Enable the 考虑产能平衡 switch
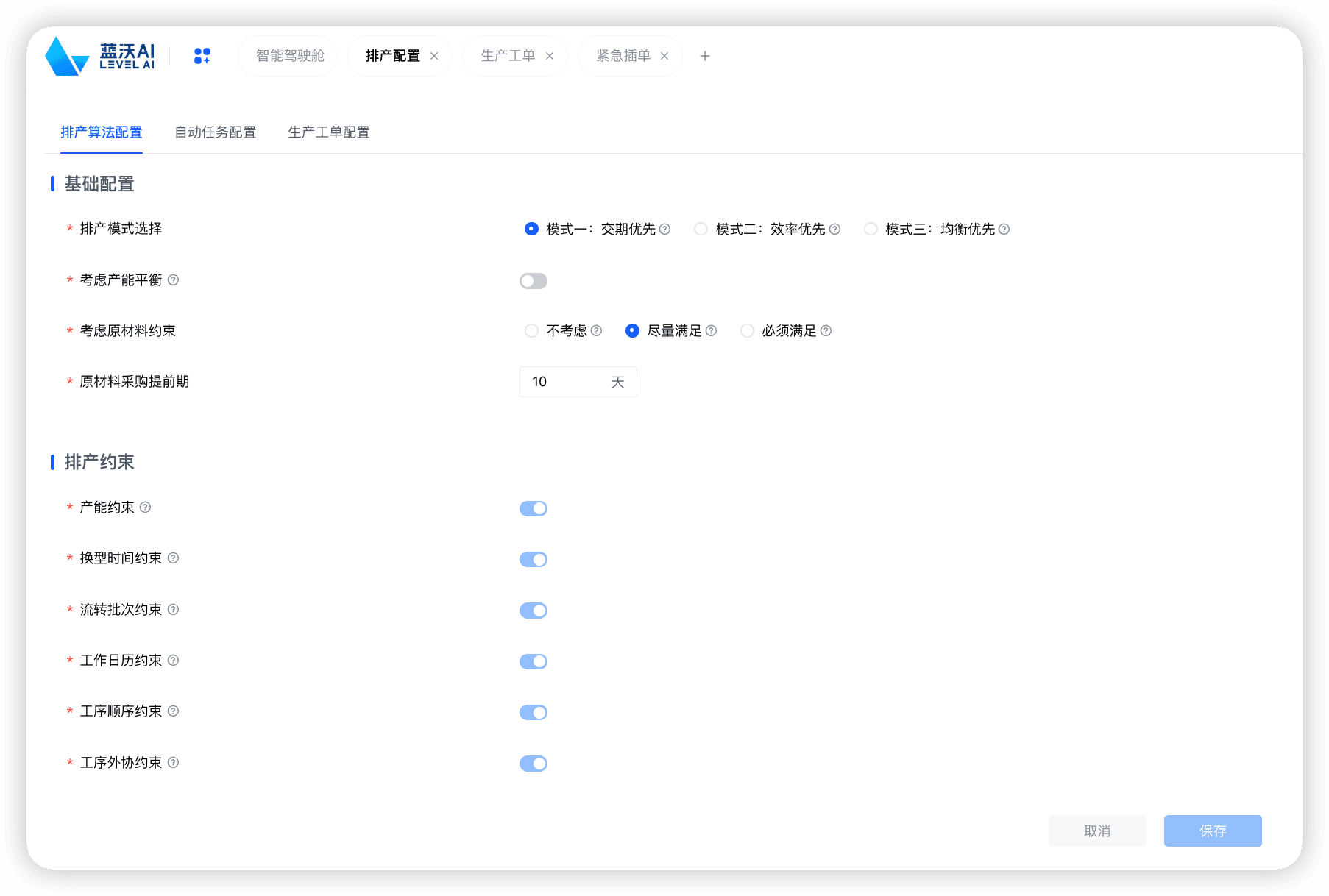This screenshot has height=896, width=1329. pos(533,280)
